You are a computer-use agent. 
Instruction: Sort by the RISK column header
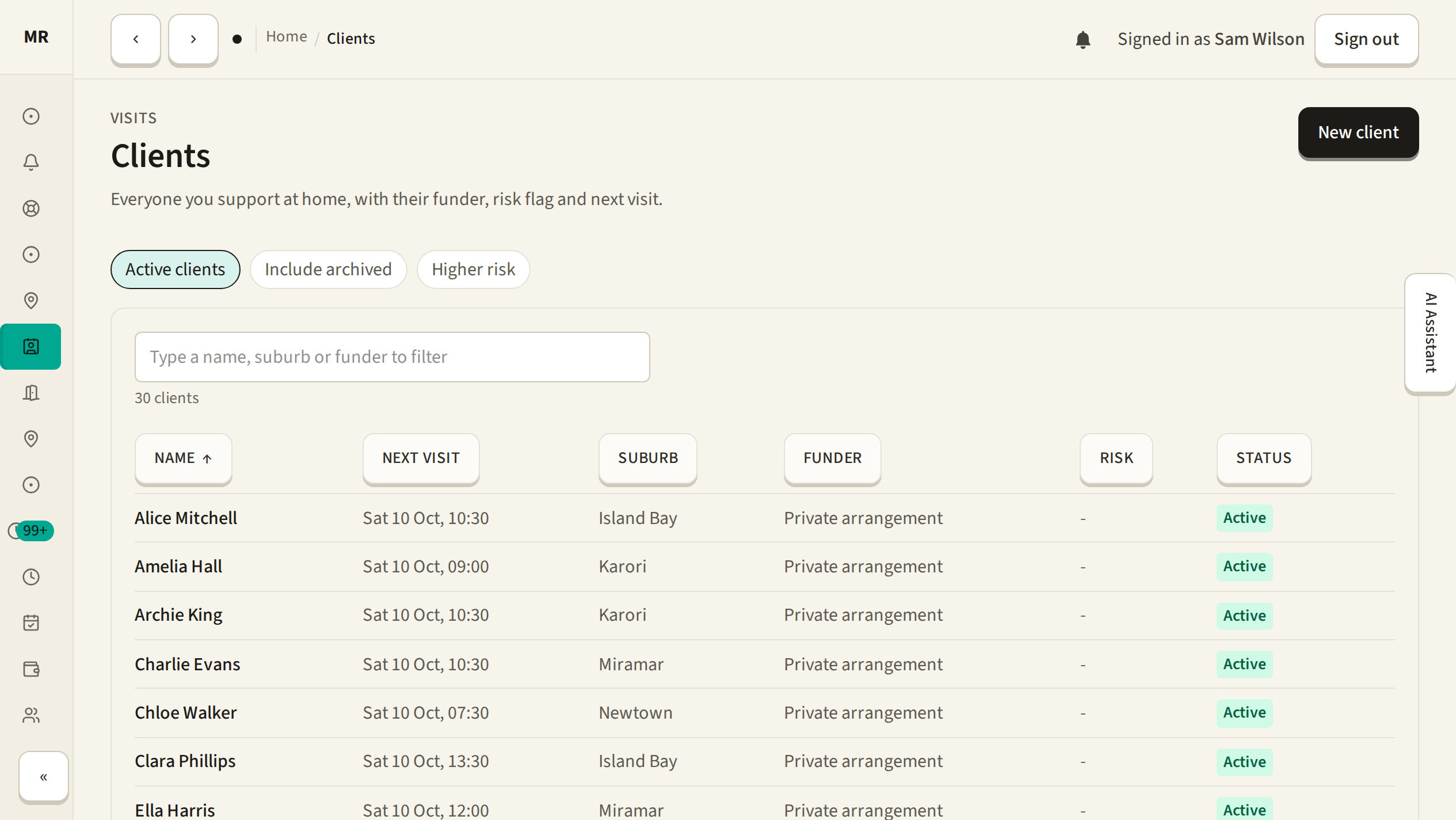pos(1116,458)
